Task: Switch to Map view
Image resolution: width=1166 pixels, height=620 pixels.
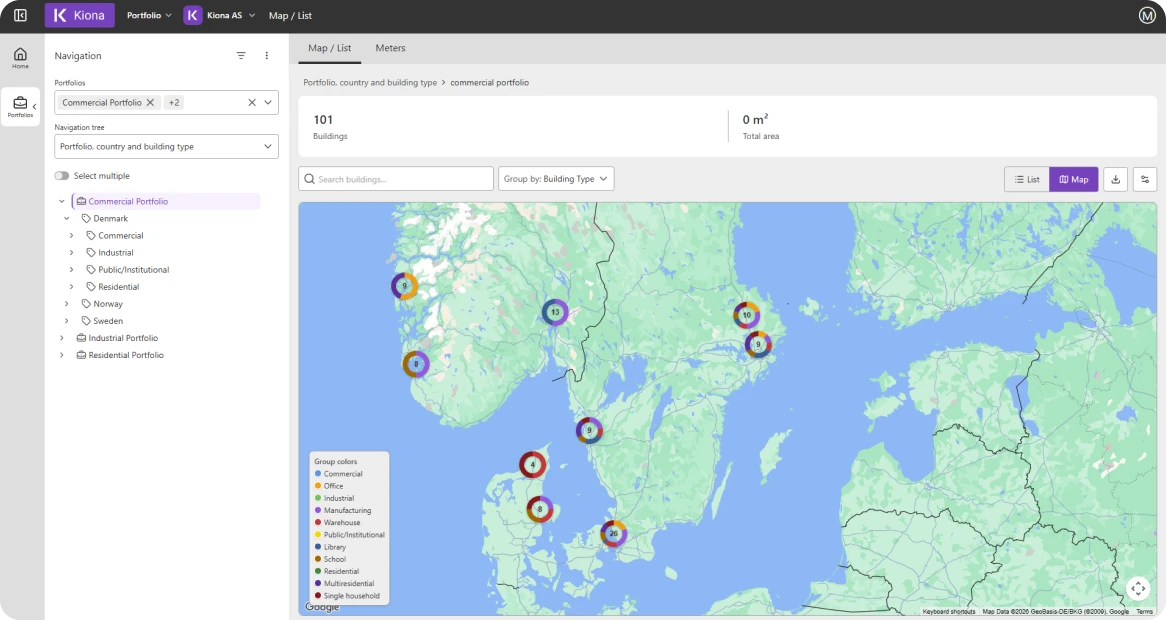Action: (1074, 179)
